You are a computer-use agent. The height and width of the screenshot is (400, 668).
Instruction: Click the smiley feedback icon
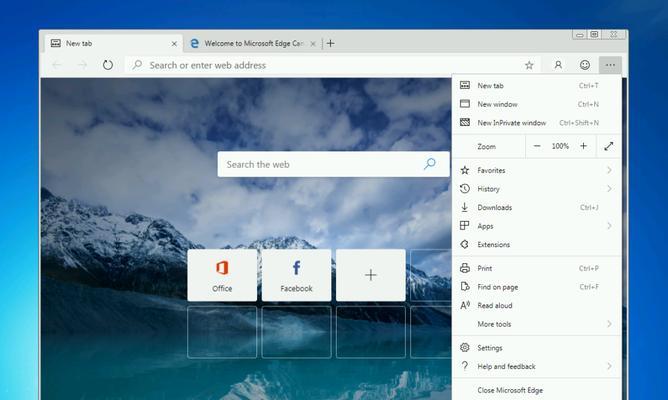(585, 65)
